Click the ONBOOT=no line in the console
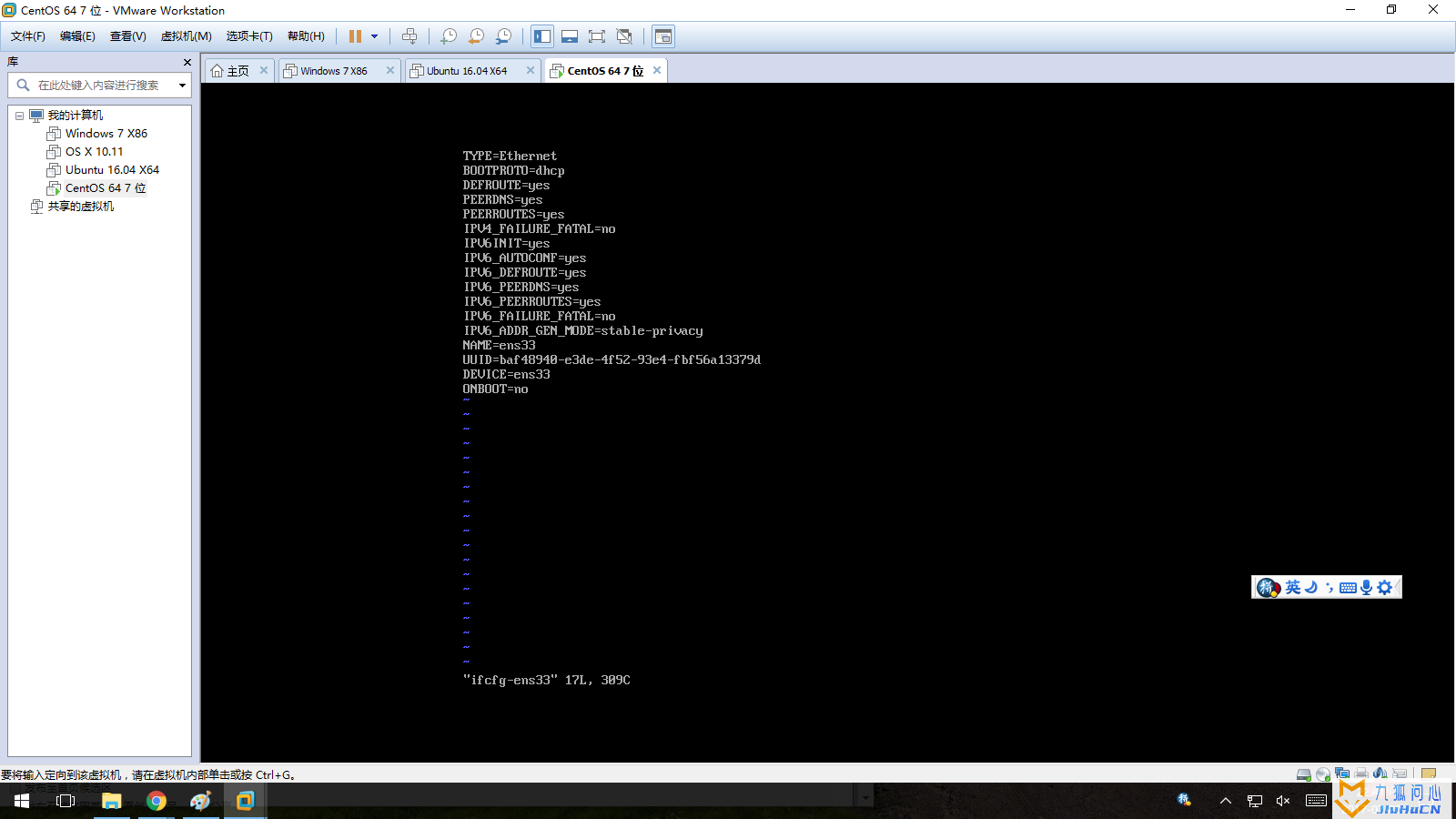The width and height of the screenshot is (1456, 819). [495, 389]
